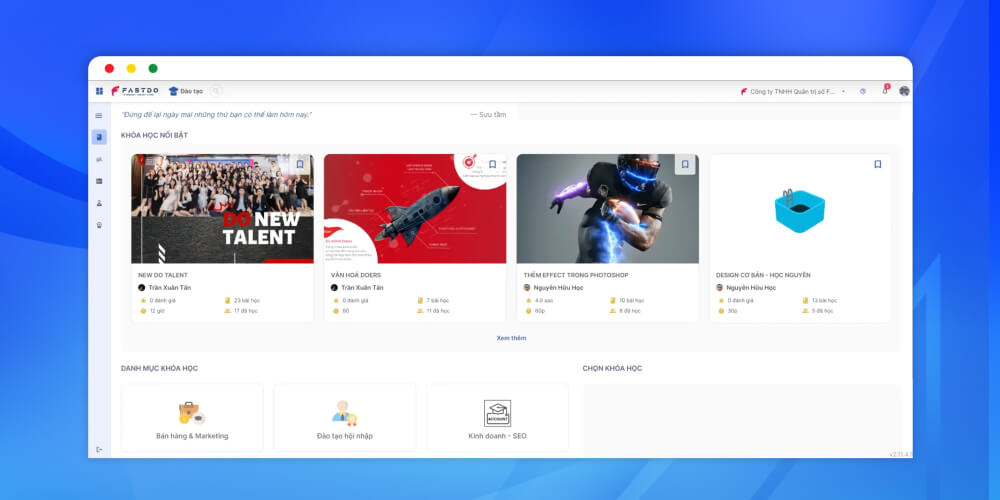
Task: Click the search icon in header
Action: tap(216, 91)
